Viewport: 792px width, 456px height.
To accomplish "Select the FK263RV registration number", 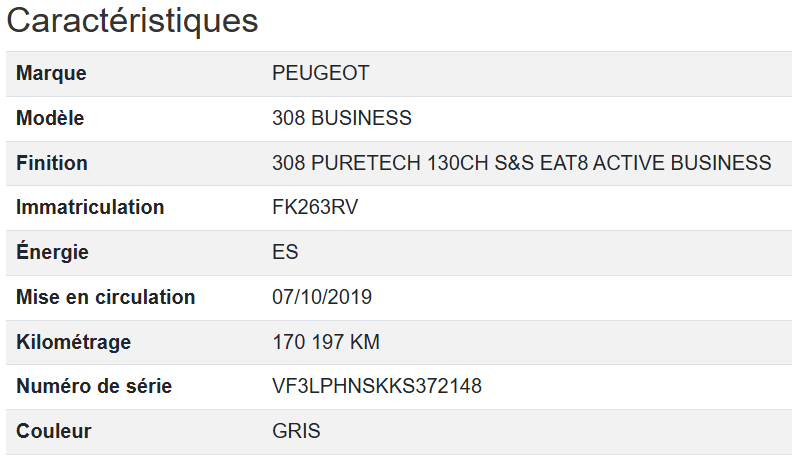I will 315,208.
